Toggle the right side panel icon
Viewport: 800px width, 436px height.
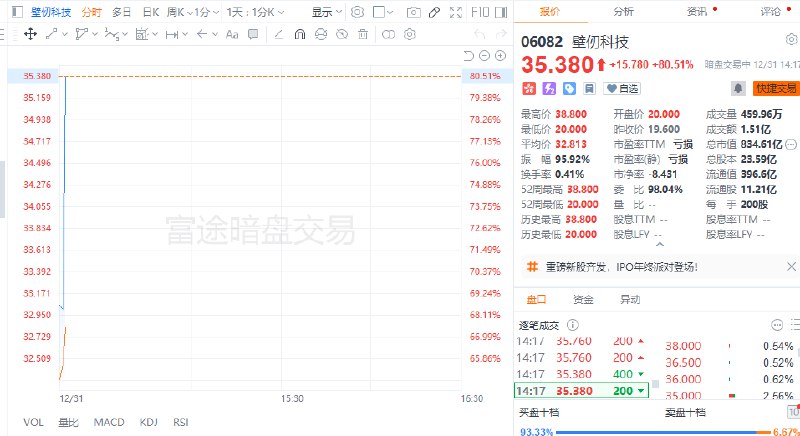[x=502, y=12]
